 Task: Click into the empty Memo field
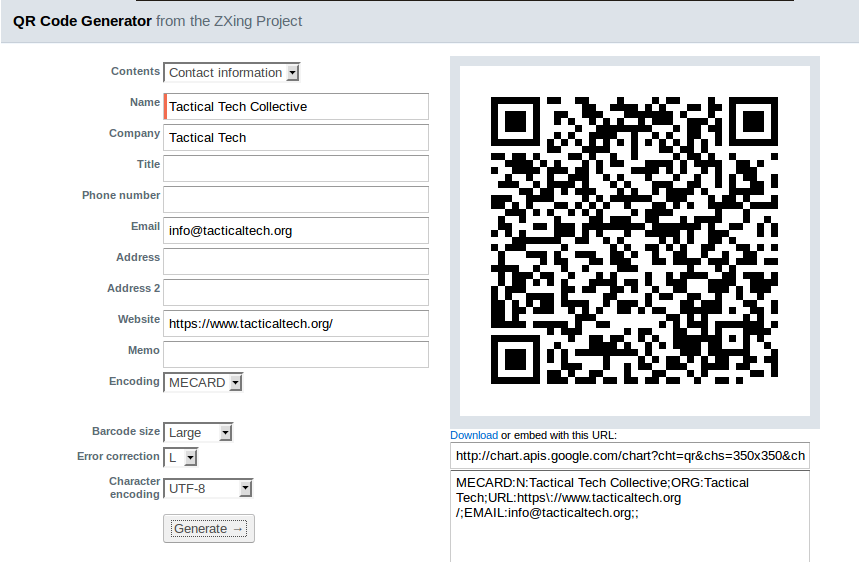point(296,355)
